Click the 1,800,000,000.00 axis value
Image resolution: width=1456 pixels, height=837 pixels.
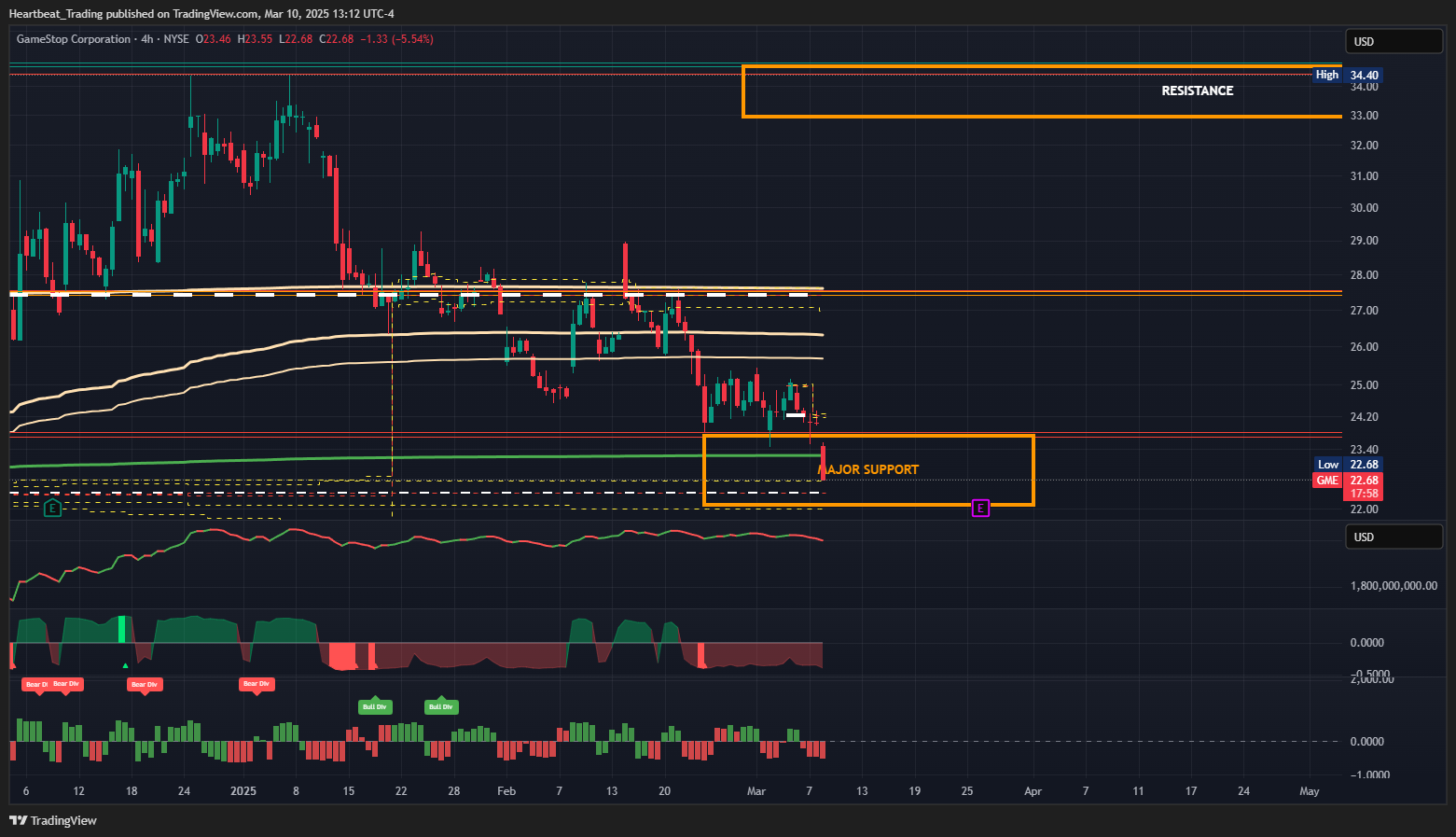click(x=1394, y=586)
